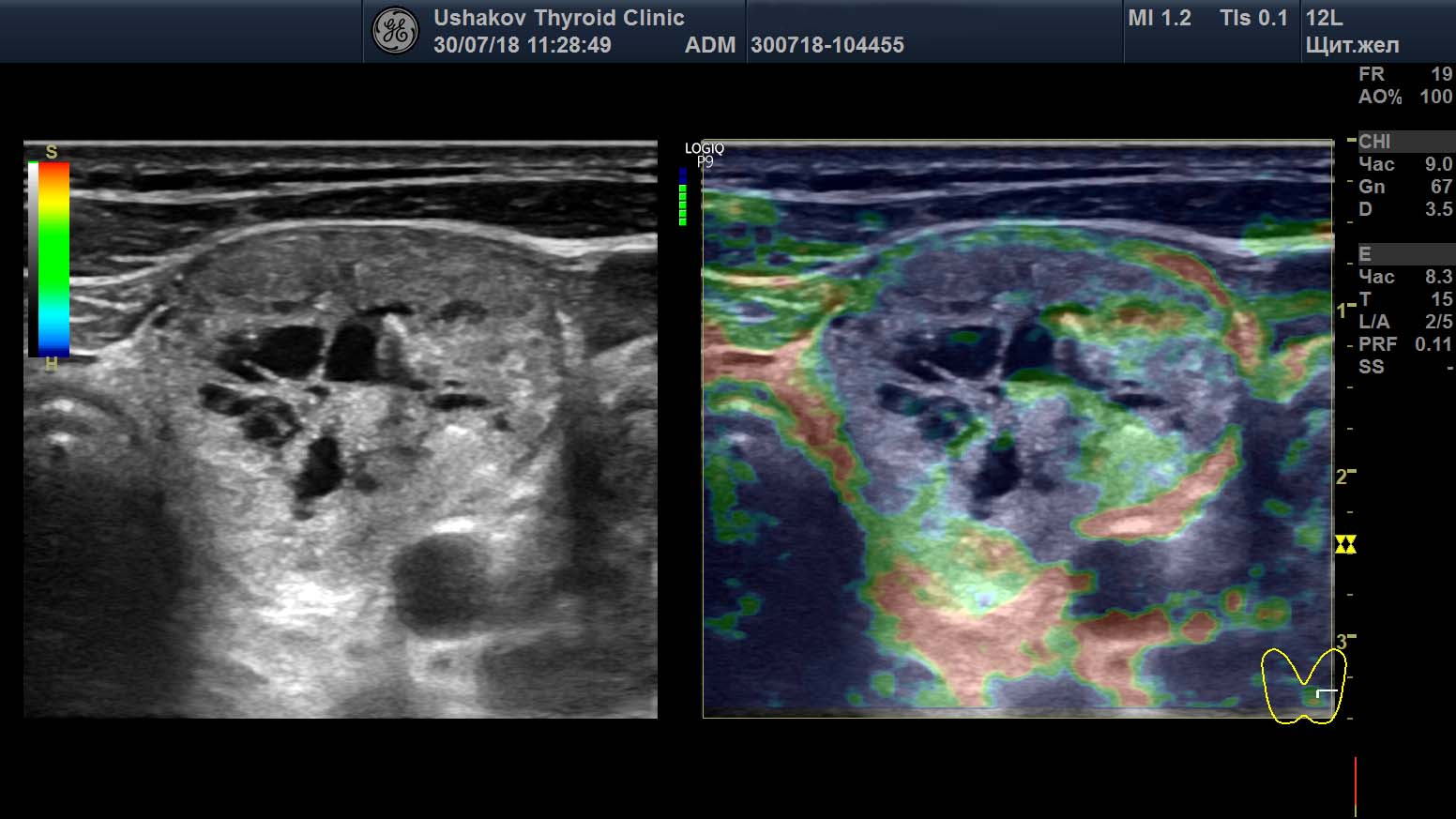Click the D 3.5 depth value
This screenshot has width=1456, height=819.
click(x=1405, y=209)
